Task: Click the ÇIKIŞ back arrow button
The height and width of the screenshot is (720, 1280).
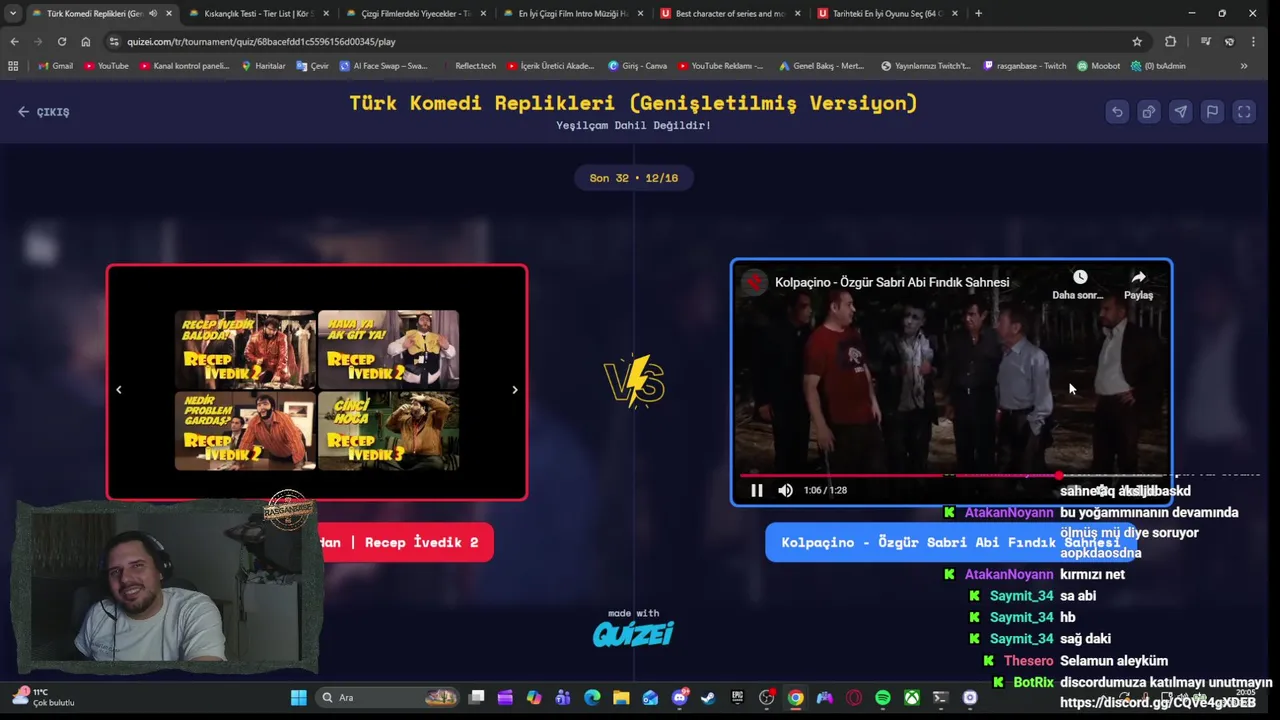Action: 43,112
